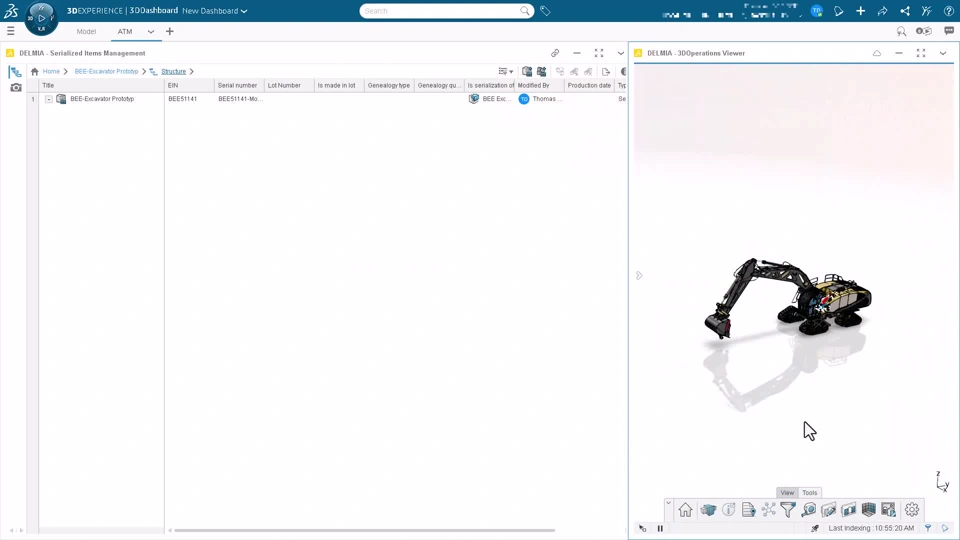Click the share arrow icon in top bar

tap(882, 10)
